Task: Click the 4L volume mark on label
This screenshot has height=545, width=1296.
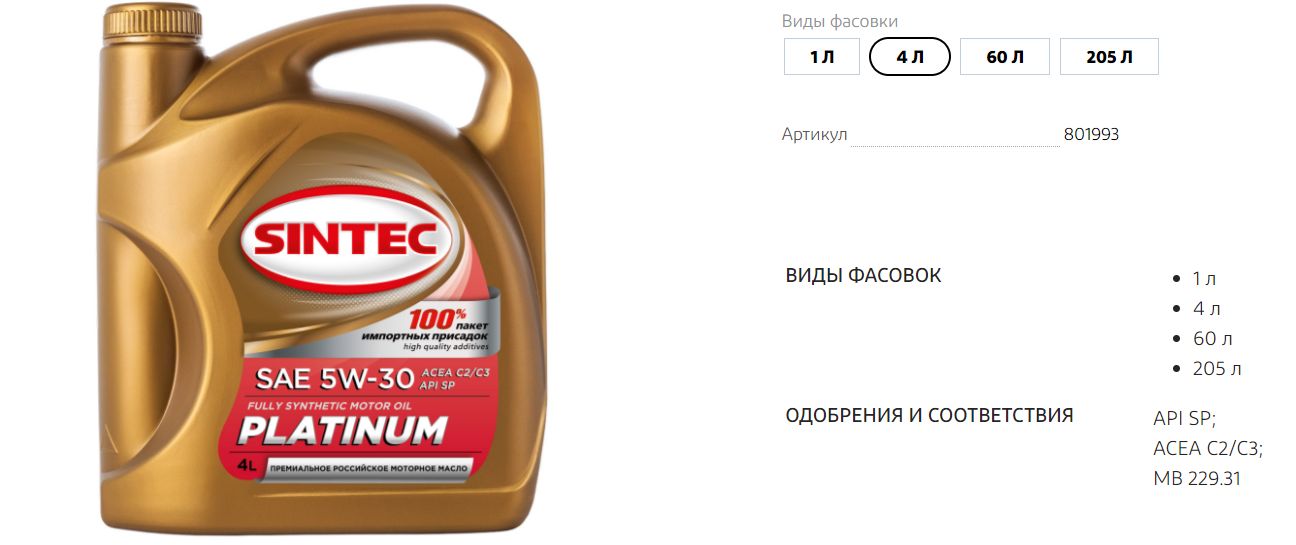Action: click(x=248, y=465)
